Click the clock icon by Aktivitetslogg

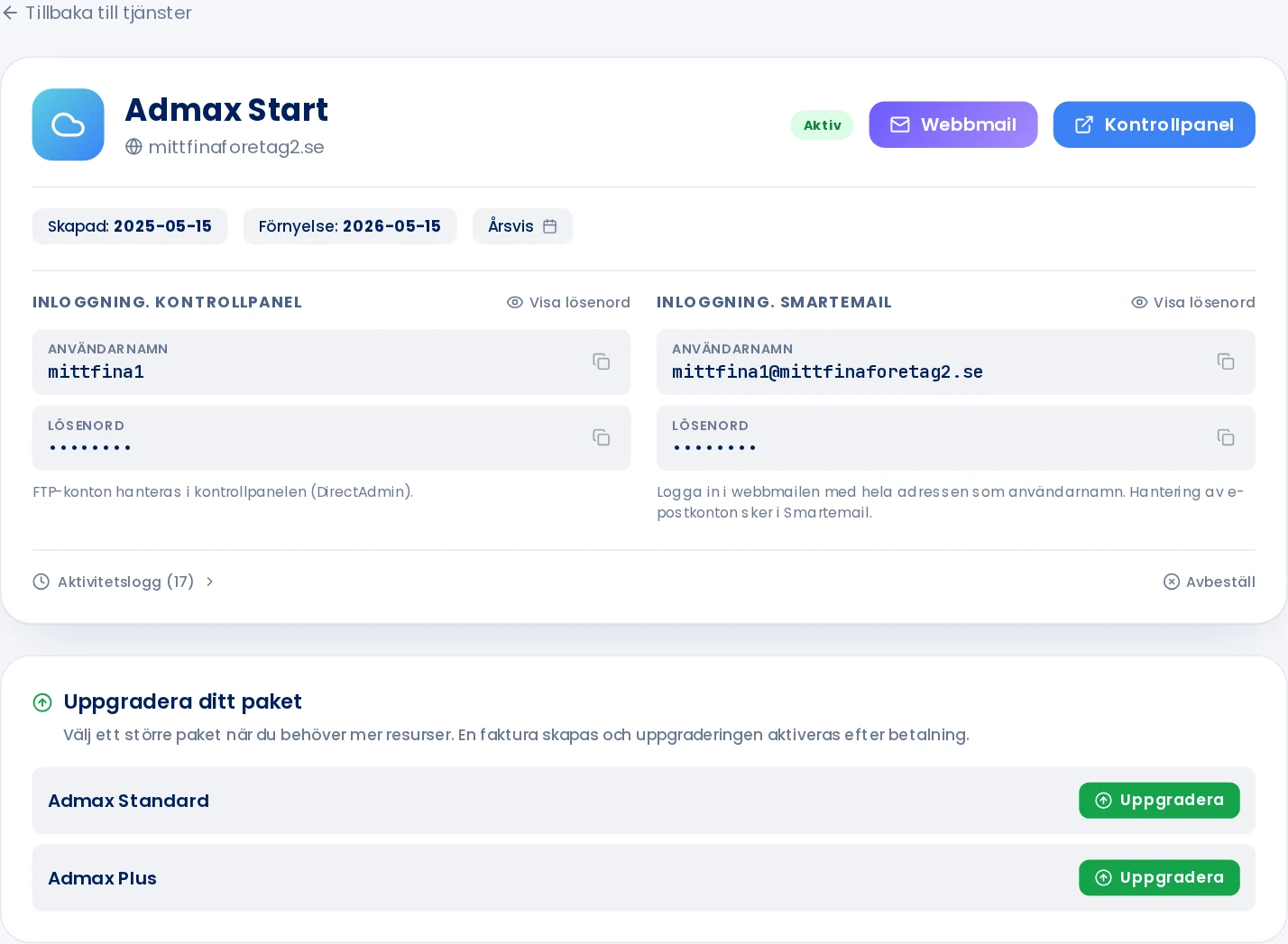pyautogui.click(x=41, y=582)
